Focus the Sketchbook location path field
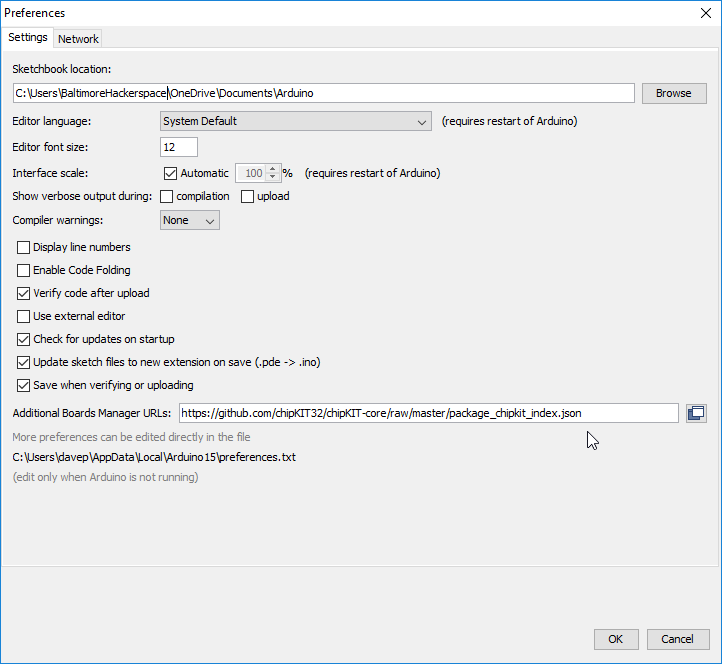This screenshot has width=722, height=664. point(324,93)
